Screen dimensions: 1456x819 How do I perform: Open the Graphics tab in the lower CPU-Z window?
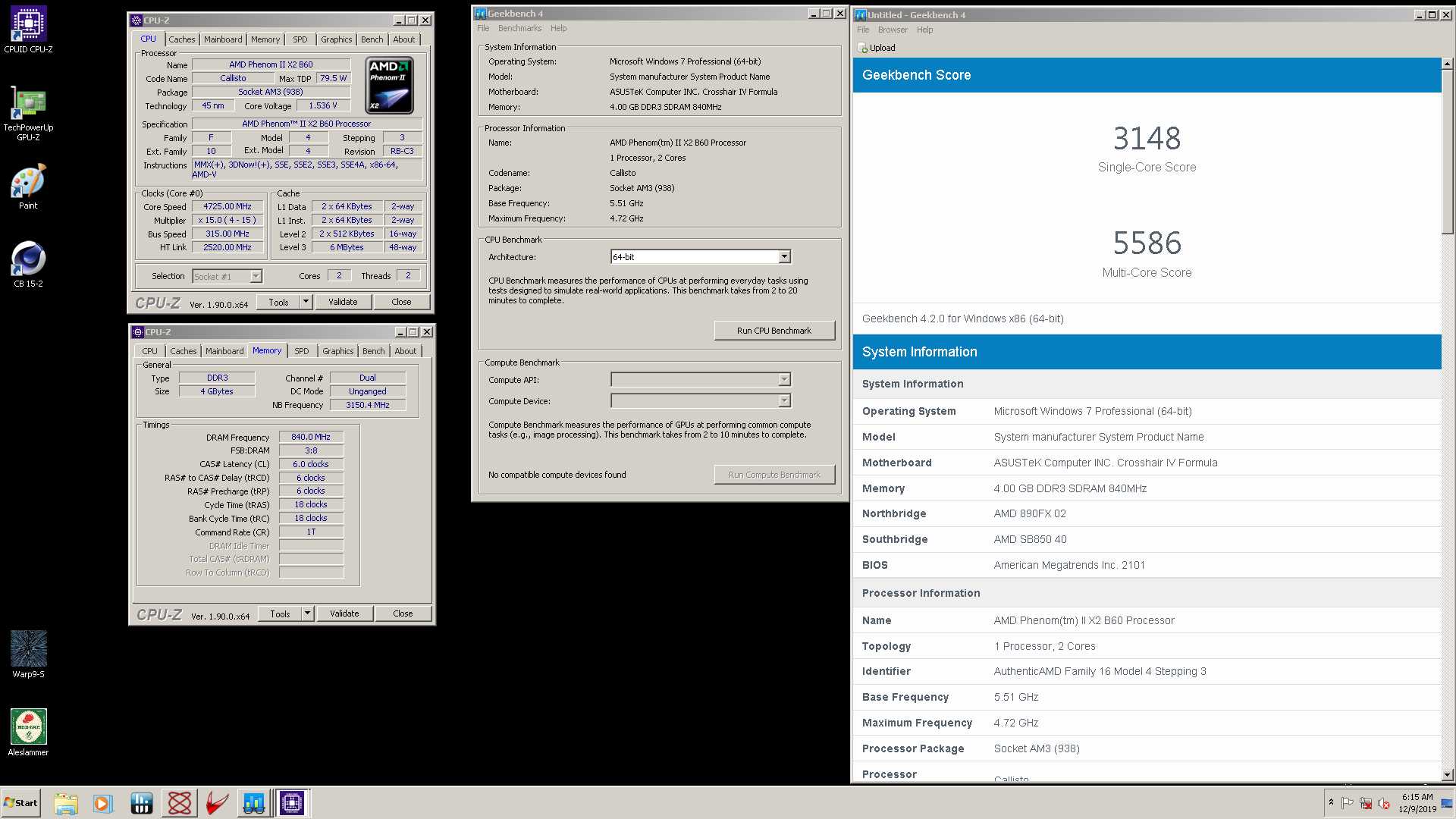[x=337, y=351]
